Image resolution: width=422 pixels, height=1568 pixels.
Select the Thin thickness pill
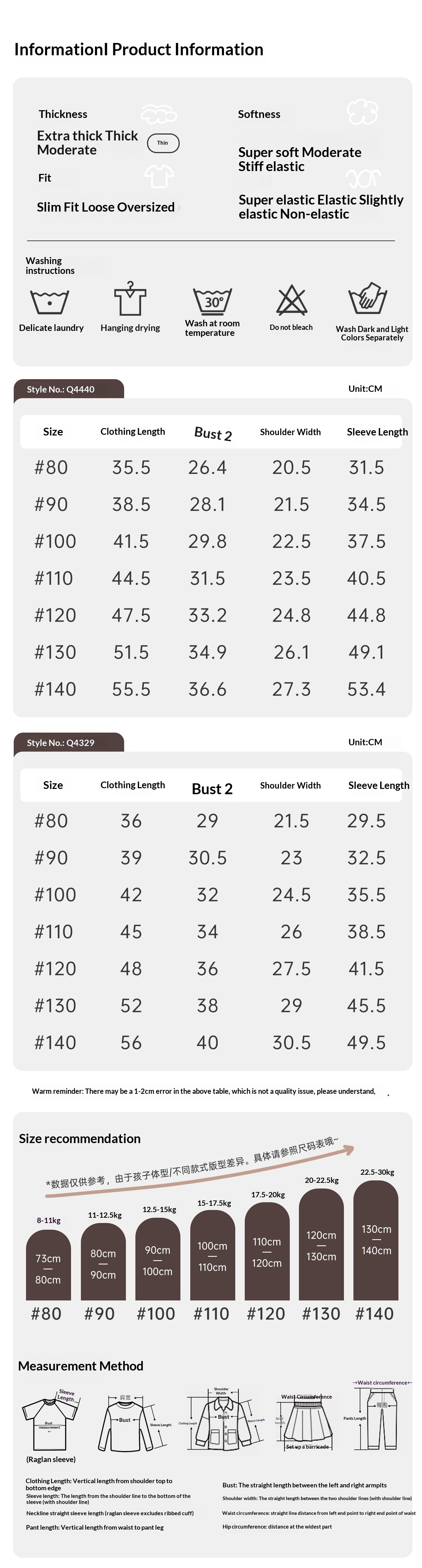coord(163,143)
